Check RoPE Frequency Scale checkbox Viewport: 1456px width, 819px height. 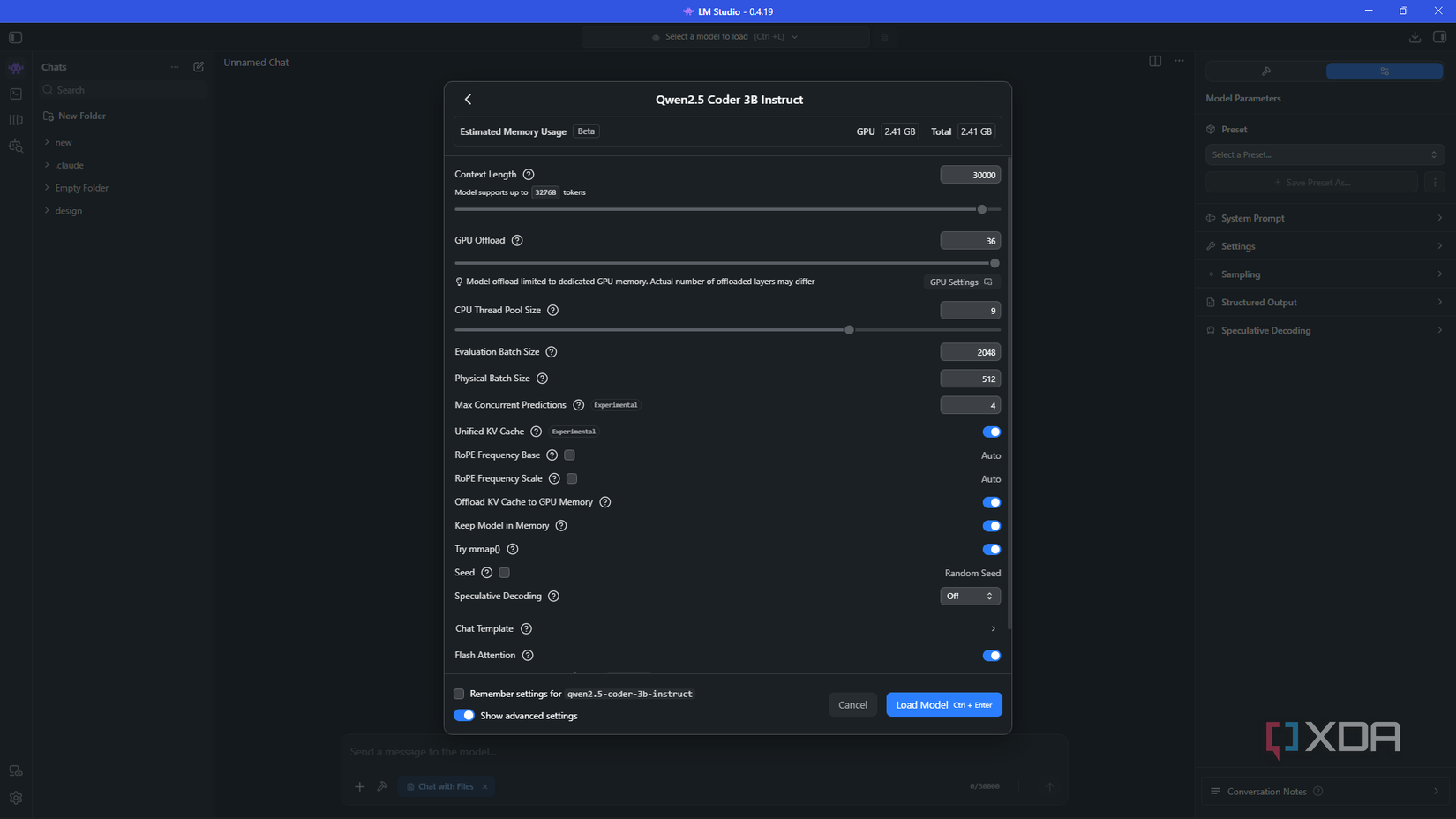(572, 479)
